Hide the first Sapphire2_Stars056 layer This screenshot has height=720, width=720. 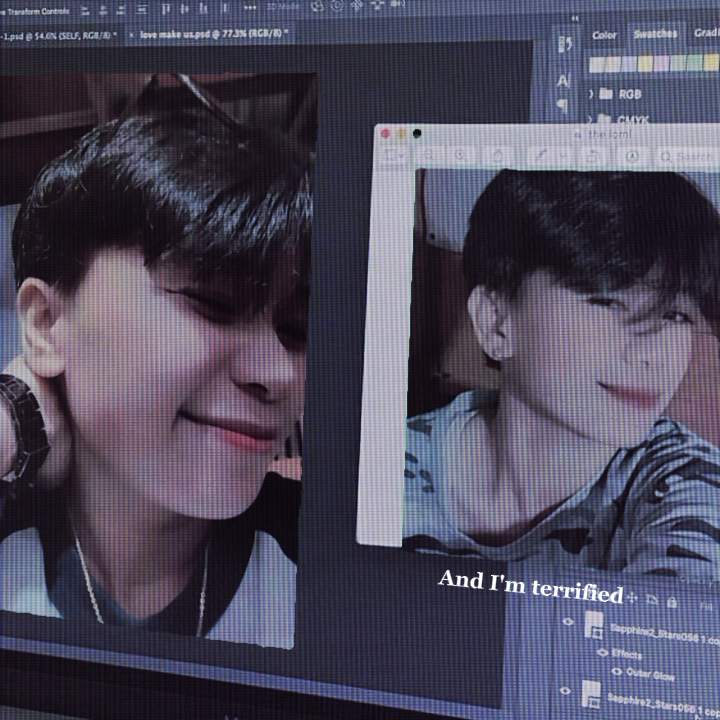(568, 621)
